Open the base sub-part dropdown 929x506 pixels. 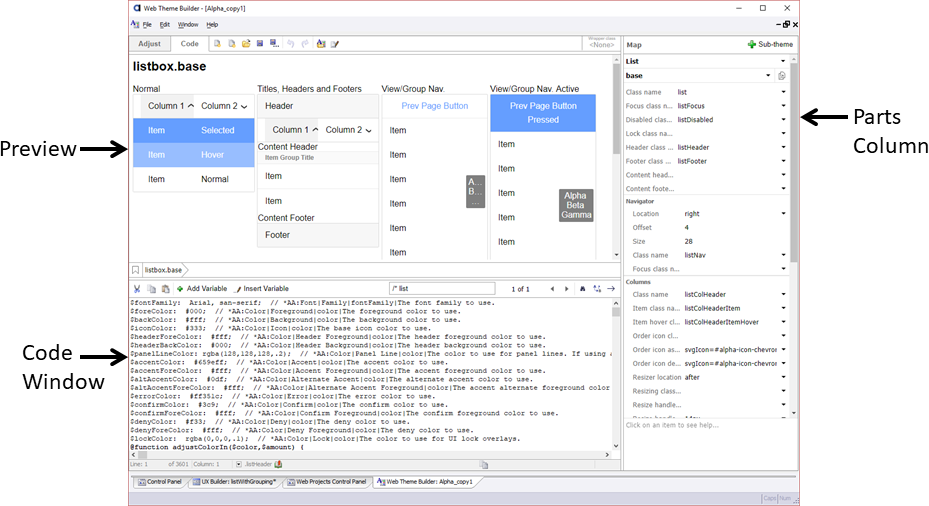768,76
